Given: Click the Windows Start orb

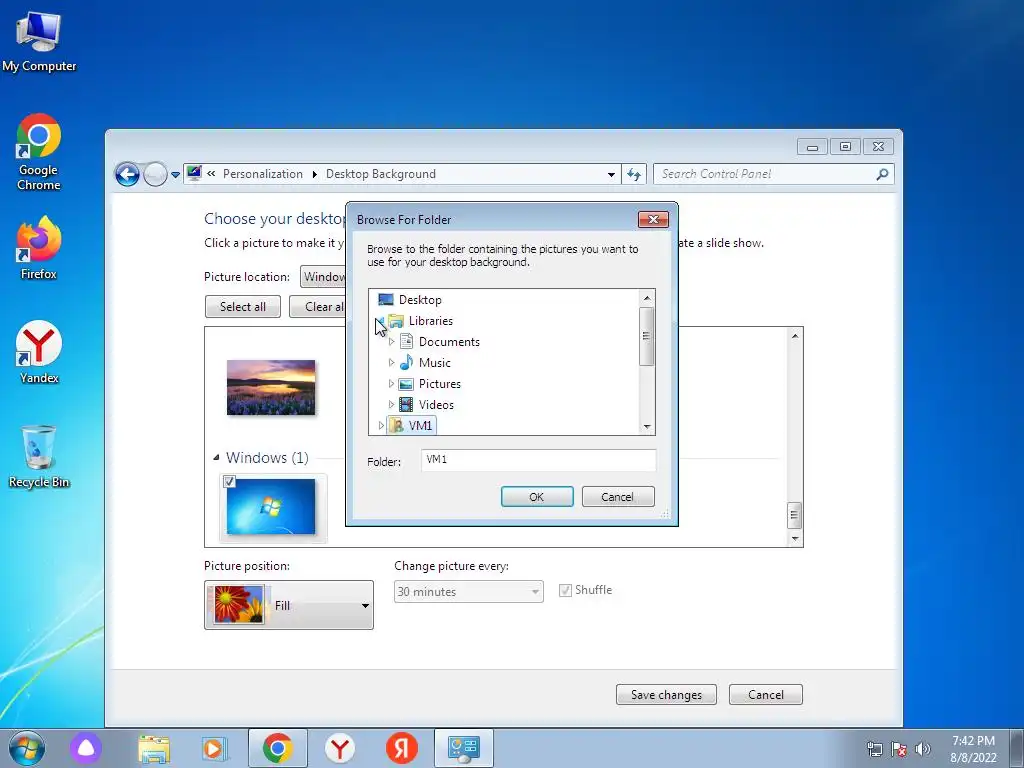Looking at the screenshot, I should [x=27, y=748].
